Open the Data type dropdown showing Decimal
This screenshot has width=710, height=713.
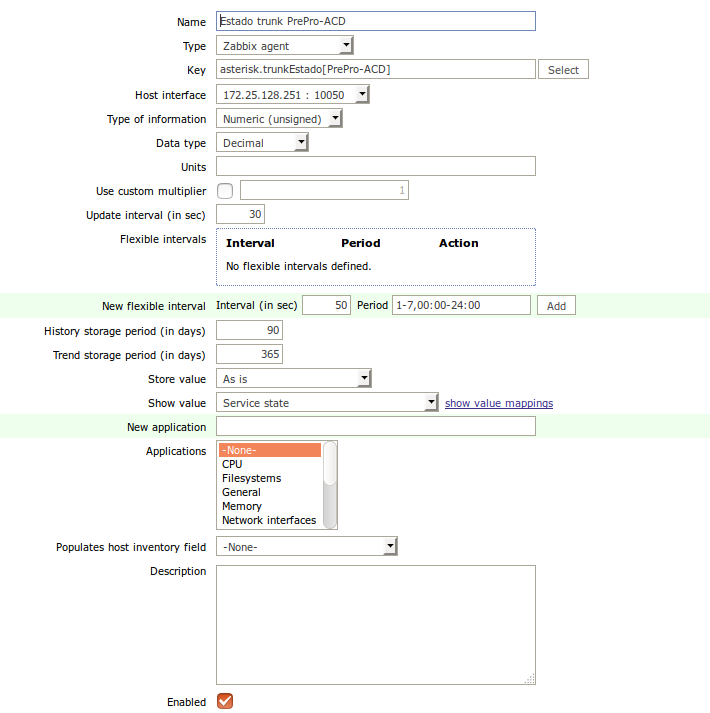[x=262, y=143]
